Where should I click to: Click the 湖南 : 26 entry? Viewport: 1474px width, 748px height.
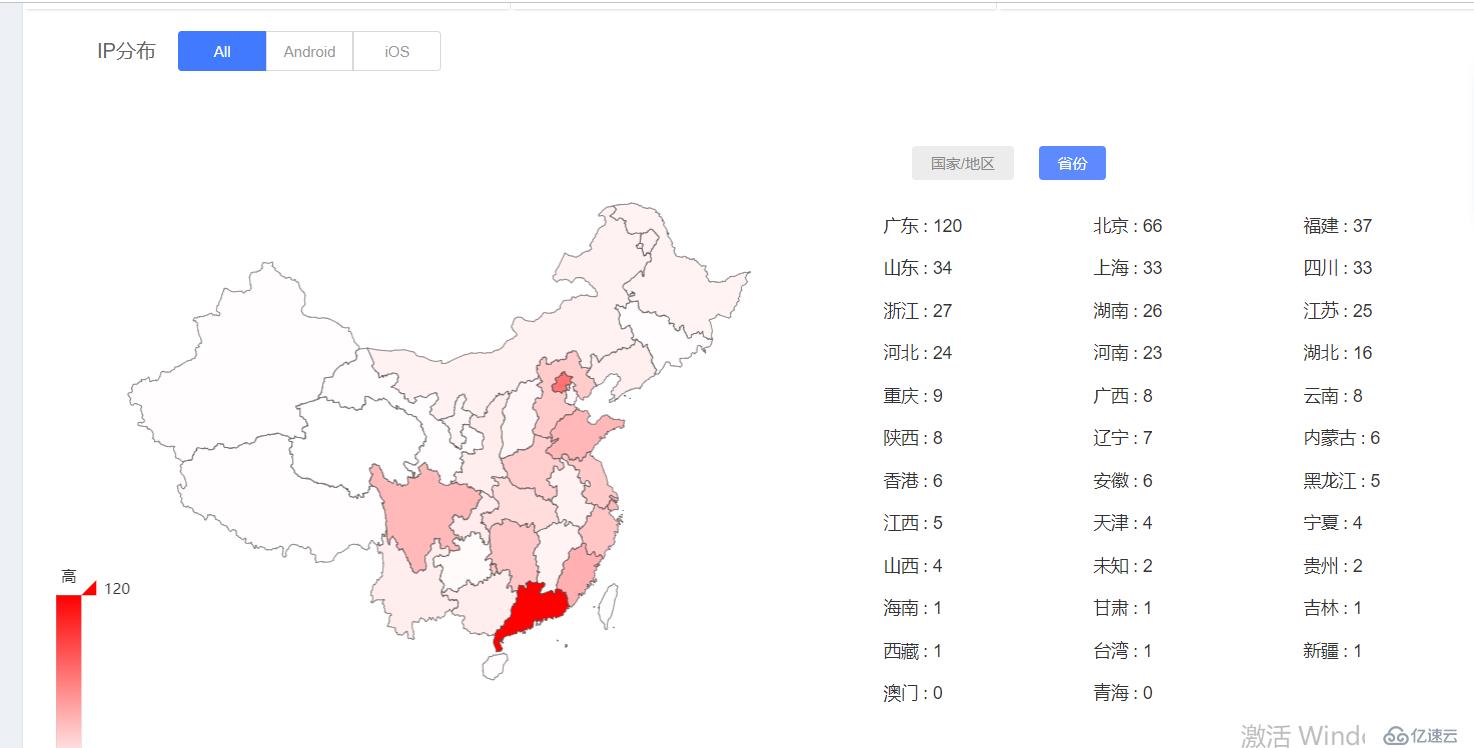coord(1128,311)
